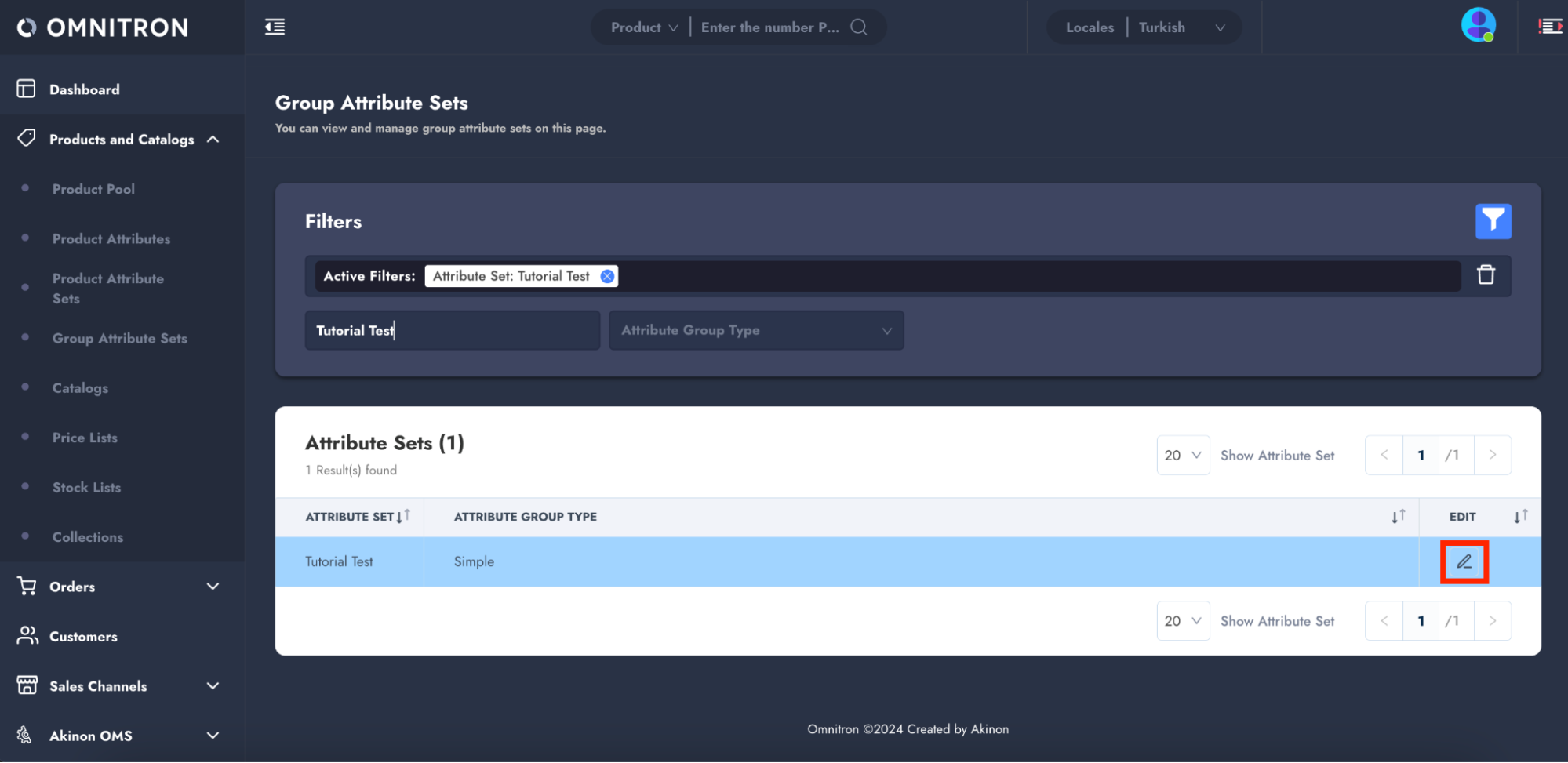The width and height of the screenshot is (1568, 763).
Task: Open the user profile avatar
Action: [1478, 26]
